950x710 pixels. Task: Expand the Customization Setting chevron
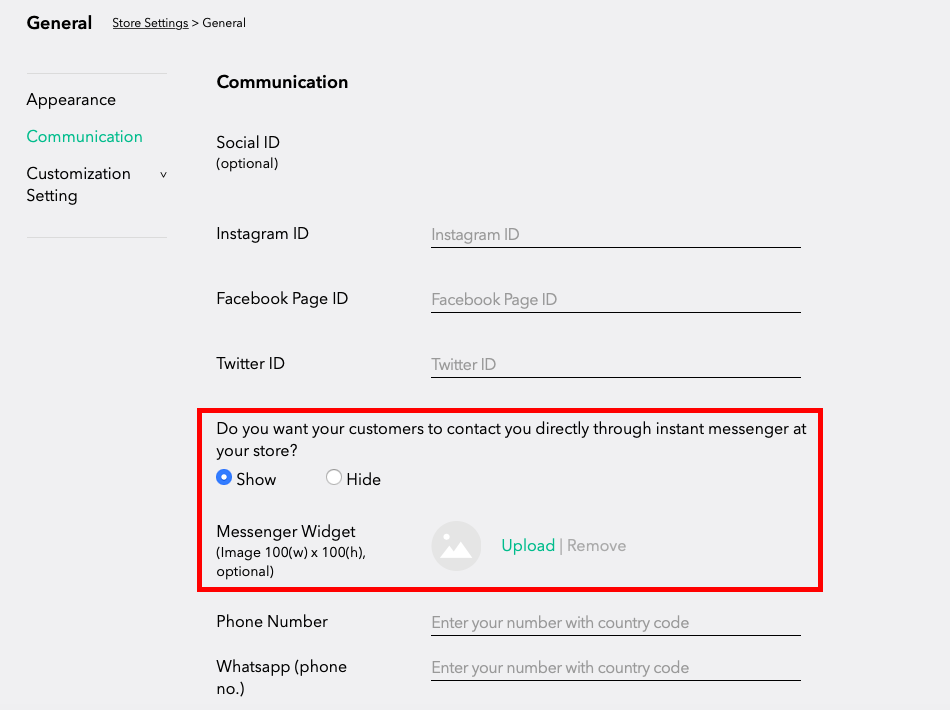click(163, 174)
